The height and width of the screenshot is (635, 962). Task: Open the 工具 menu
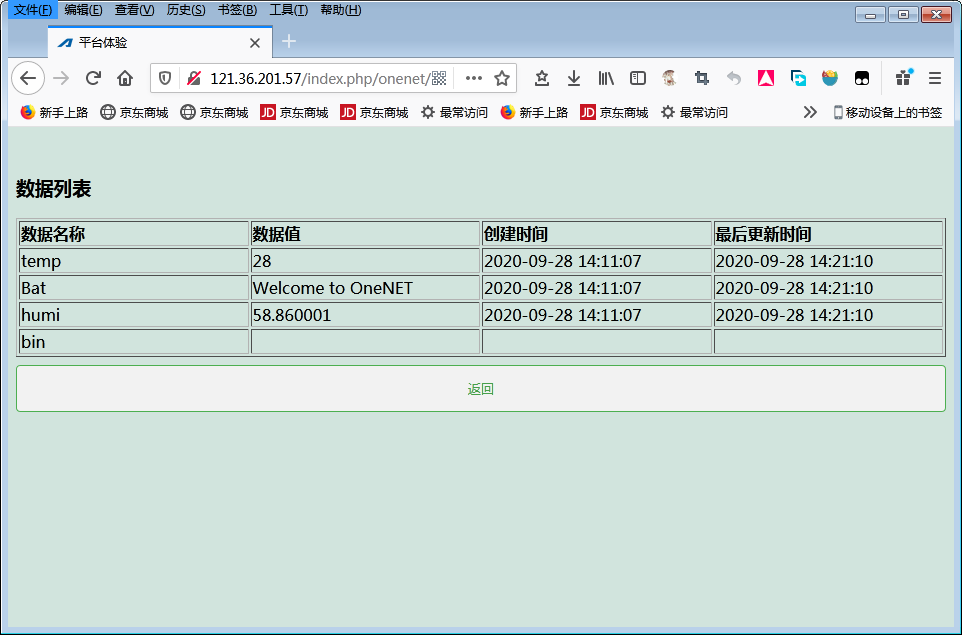pyautogui.click(x=288, y=10)
